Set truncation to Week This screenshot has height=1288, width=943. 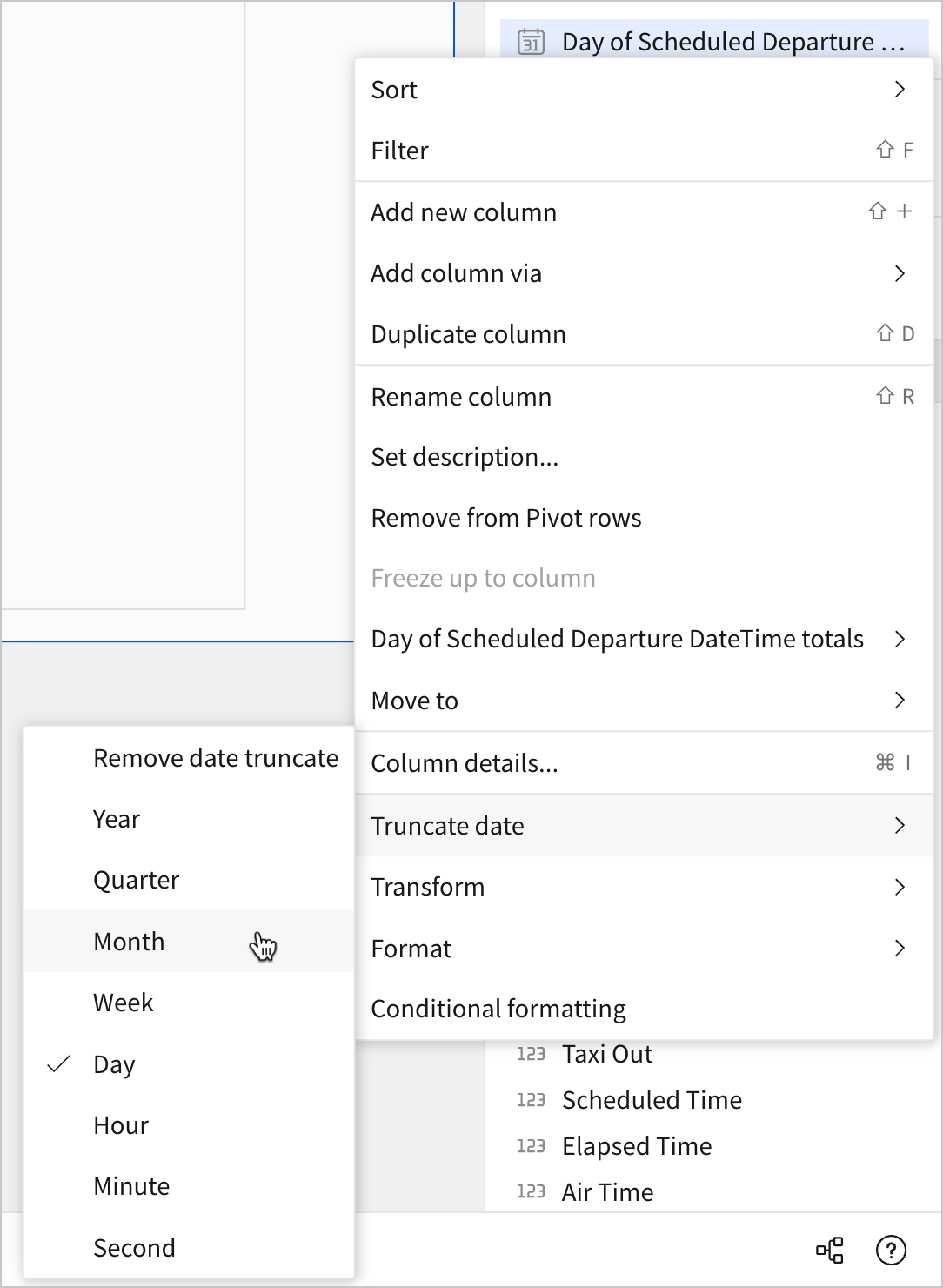[124, 1003]
